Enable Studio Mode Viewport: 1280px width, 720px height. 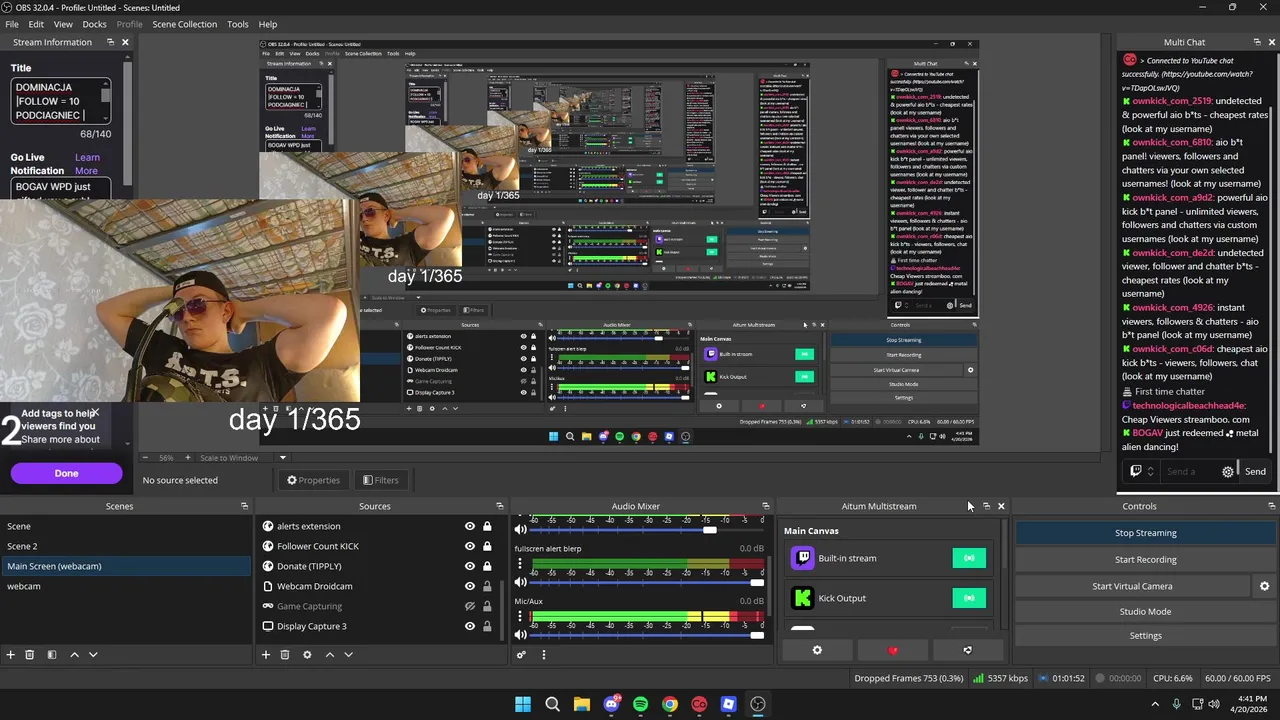1146,611
